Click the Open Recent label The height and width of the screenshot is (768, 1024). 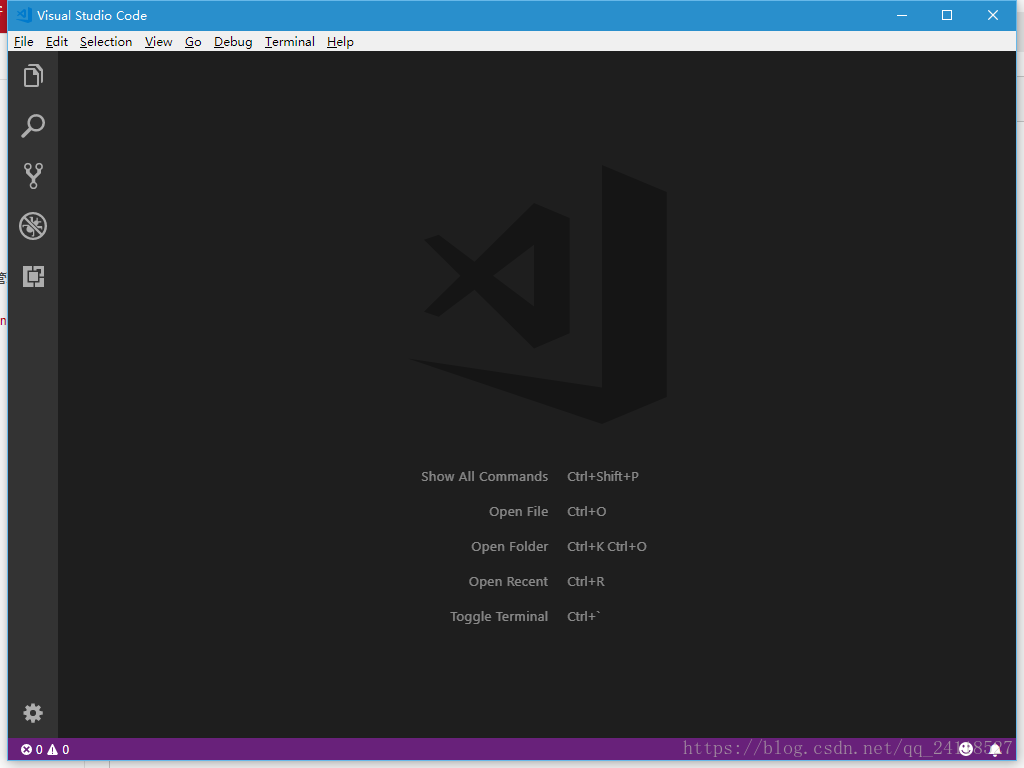508,582
